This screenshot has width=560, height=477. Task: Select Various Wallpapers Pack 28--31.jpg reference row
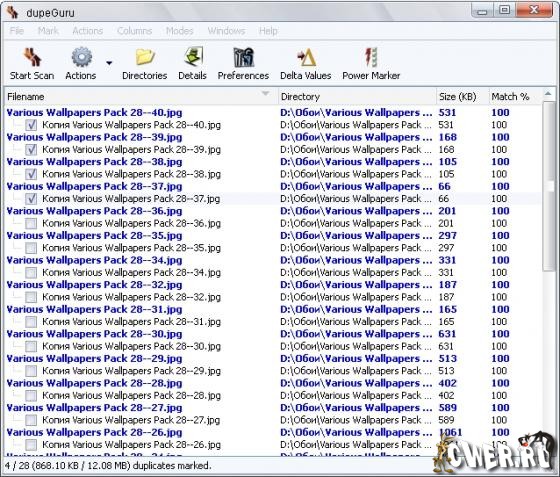click(x=273, y=310)
